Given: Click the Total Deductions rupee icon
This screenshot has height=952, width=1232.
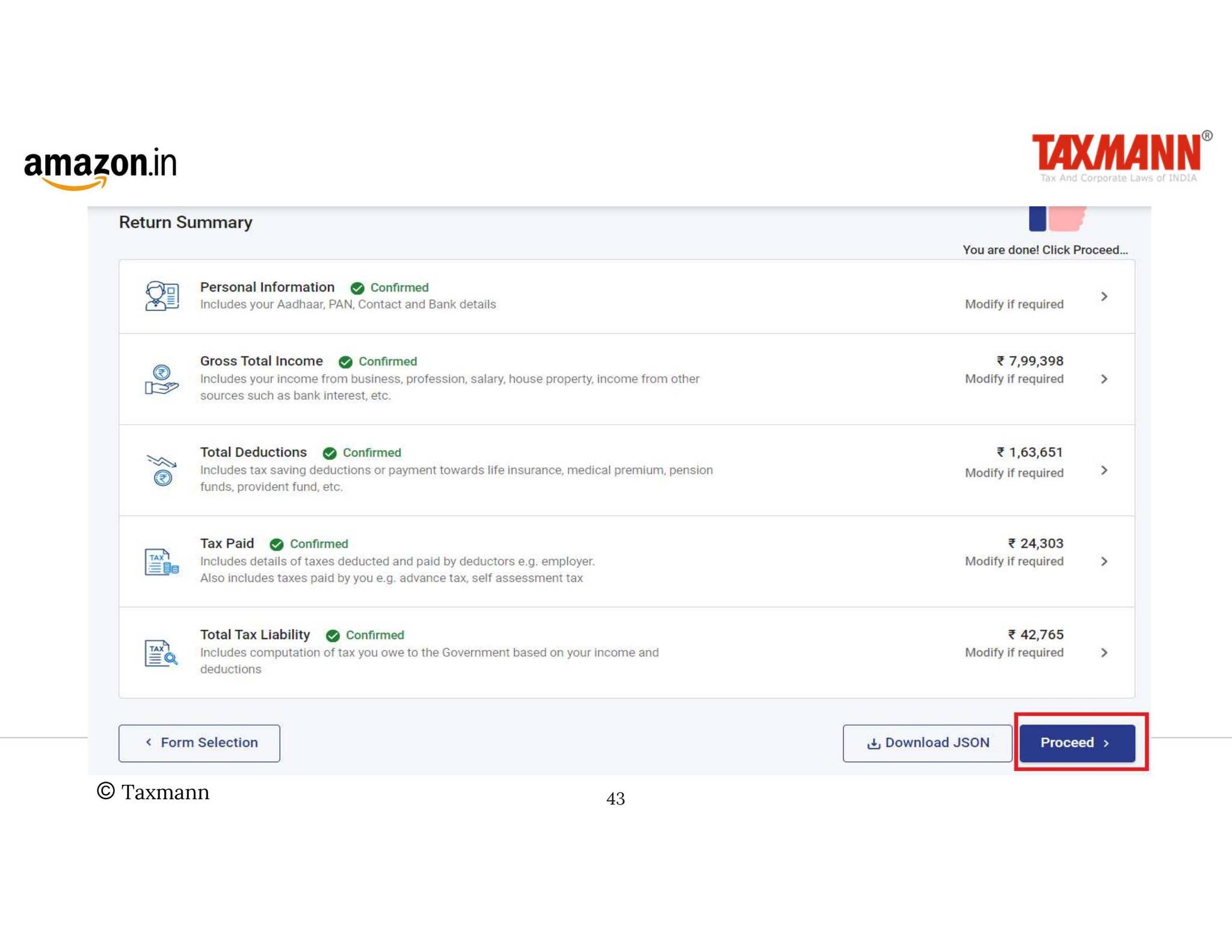Looking at the screenshot, I should tap(162, 470).
